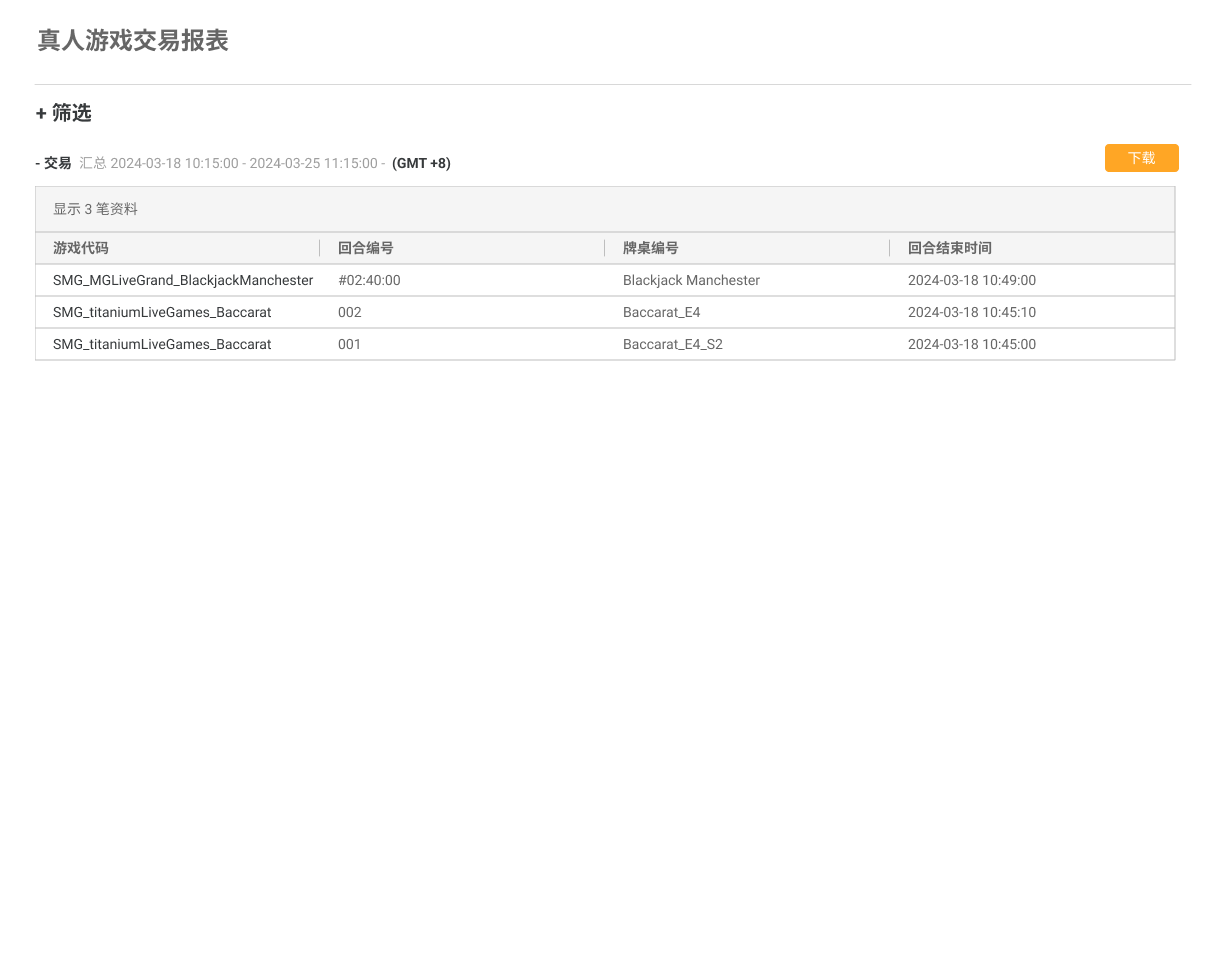Click the (GMT +8) timezone label
Viewport: 1230px width, 964px height.
pos(421,163)
